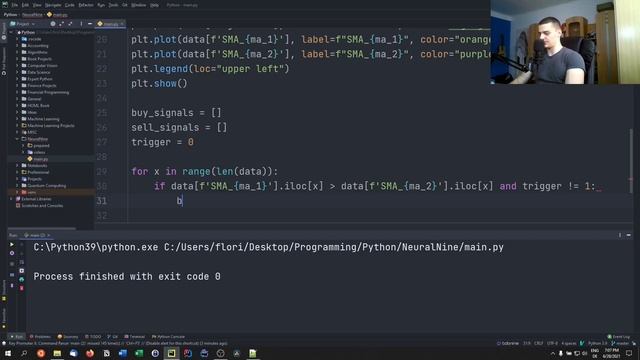Open Firefox from the taskbar
The height and width of the screenshot is (360, 640).
90,353
